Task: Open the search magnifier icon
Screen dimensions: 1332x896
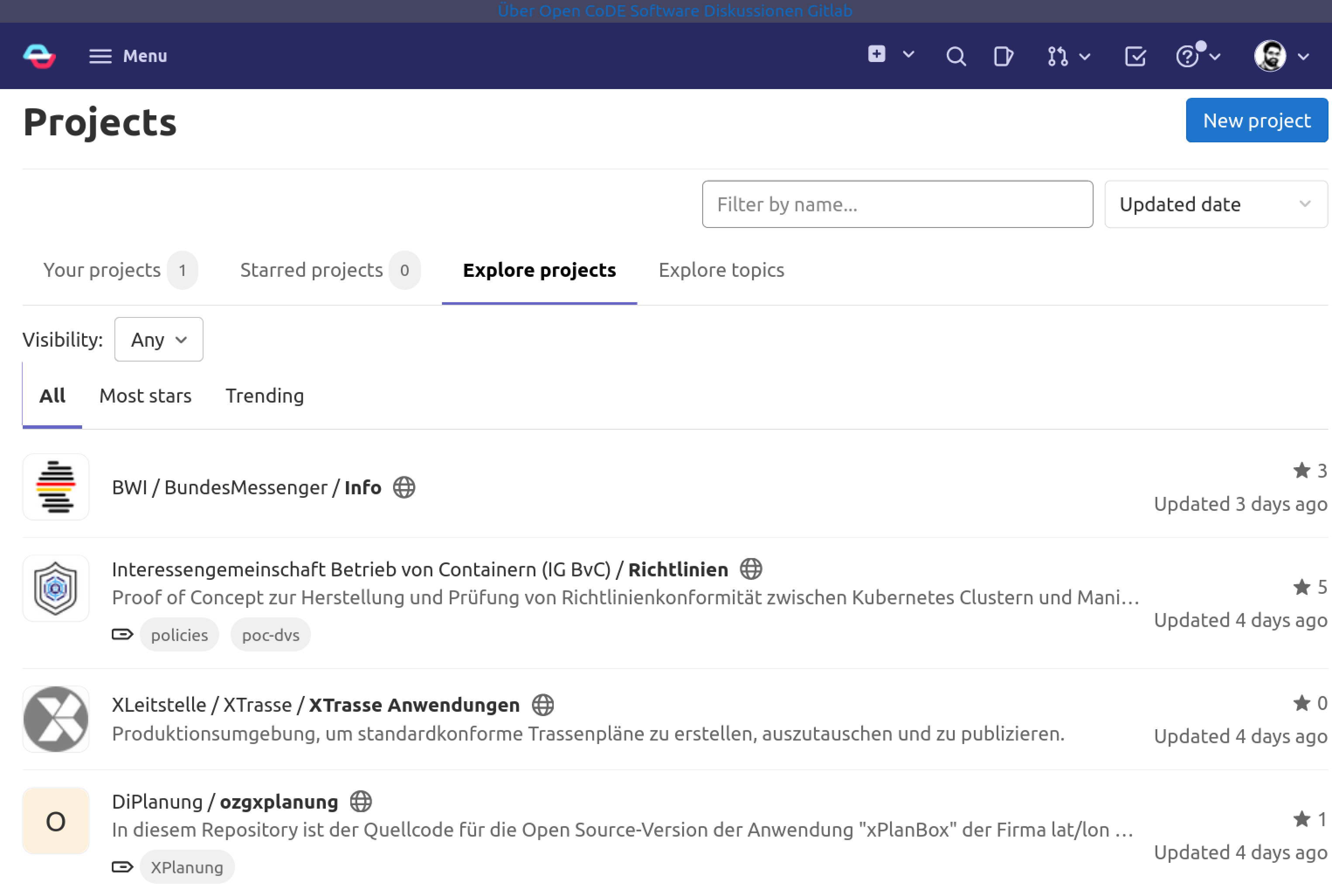Action: (x=956, y=56)
